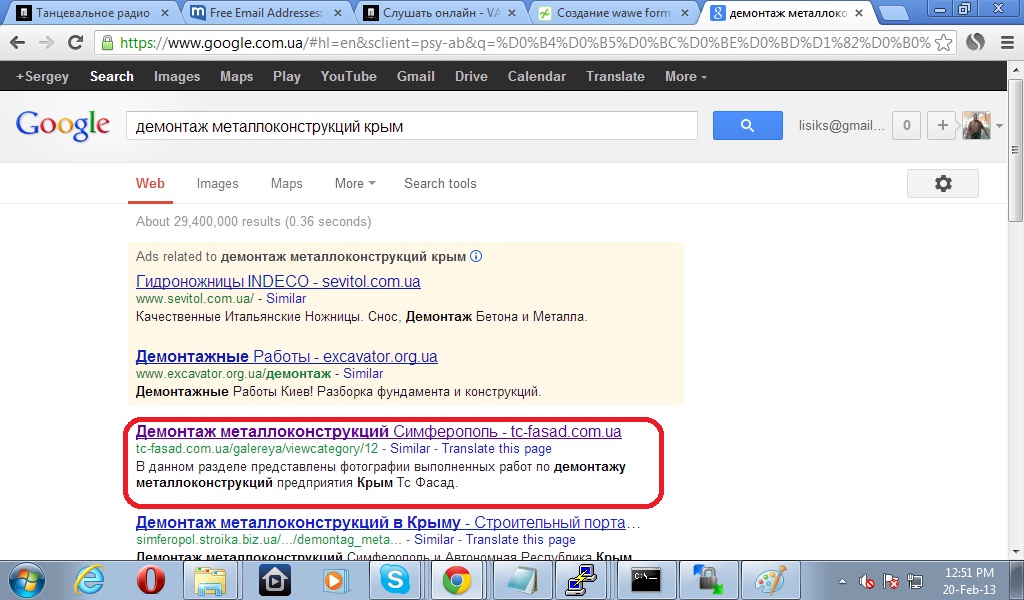Open the search settings gear
This screenshot has width=1024, height=600.
(942, 183)
